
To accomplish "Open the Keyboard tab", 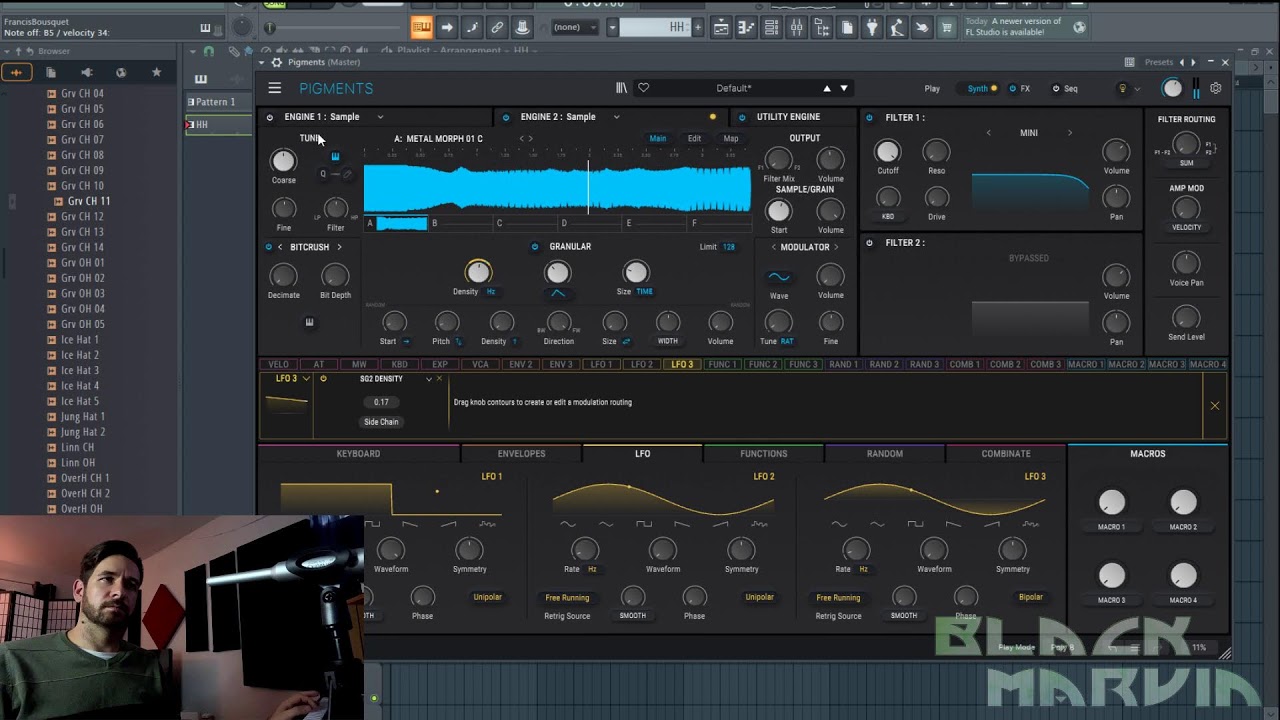I will (x=358, y=454).
